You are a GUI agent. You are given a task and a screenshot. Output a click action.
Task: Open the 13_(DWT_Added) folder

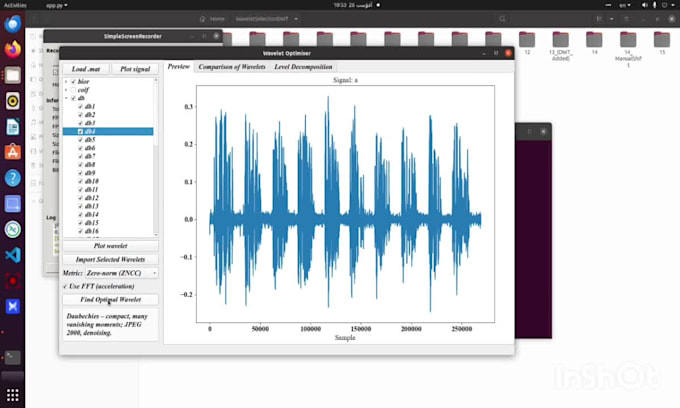coord(560,46)
